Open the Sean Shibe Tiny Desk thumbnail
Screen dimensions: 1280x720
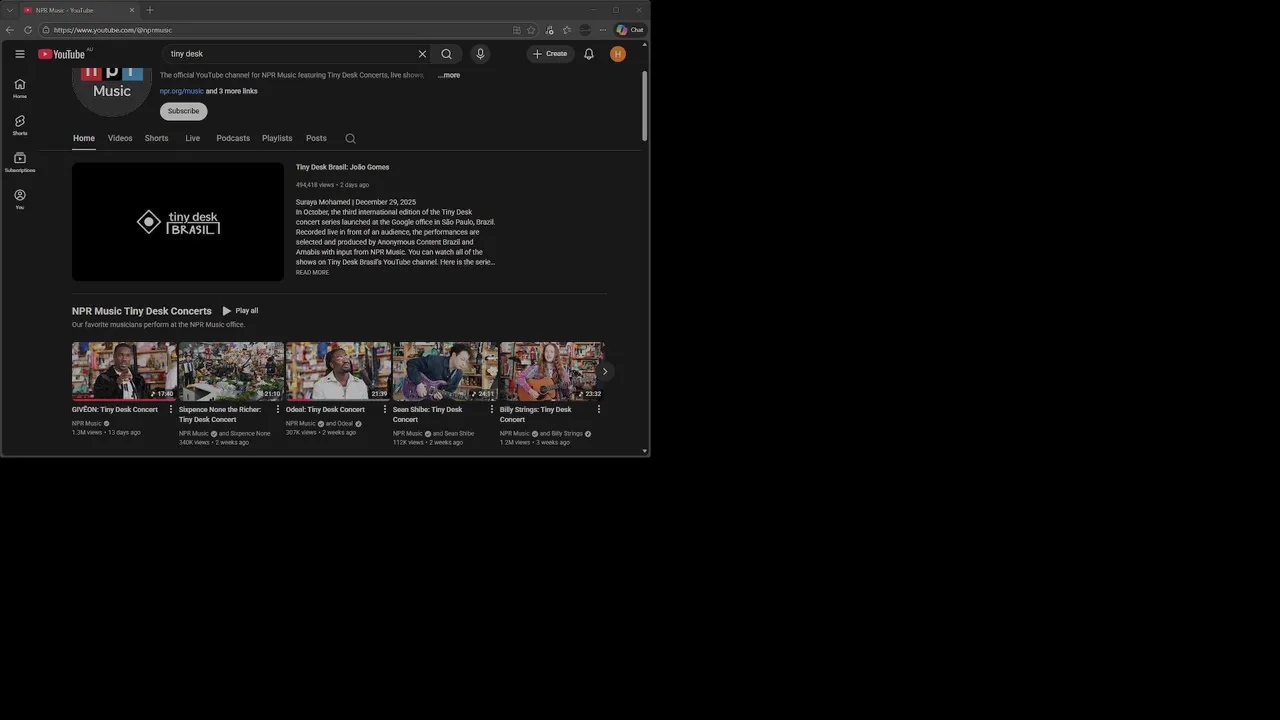point(445,371)
